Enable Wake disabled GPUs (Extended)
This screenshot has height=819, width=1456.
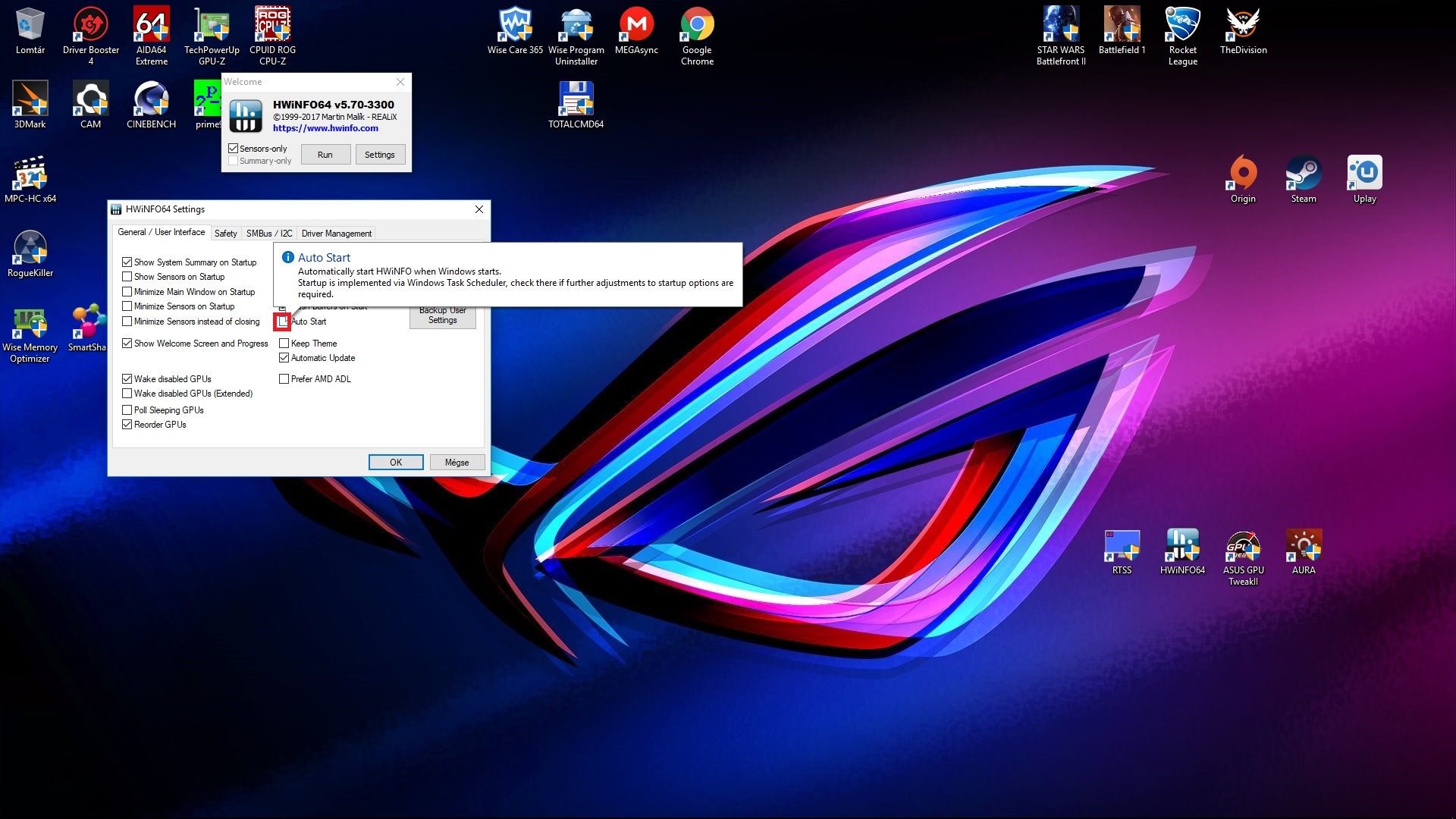click(x=127, y=394)
